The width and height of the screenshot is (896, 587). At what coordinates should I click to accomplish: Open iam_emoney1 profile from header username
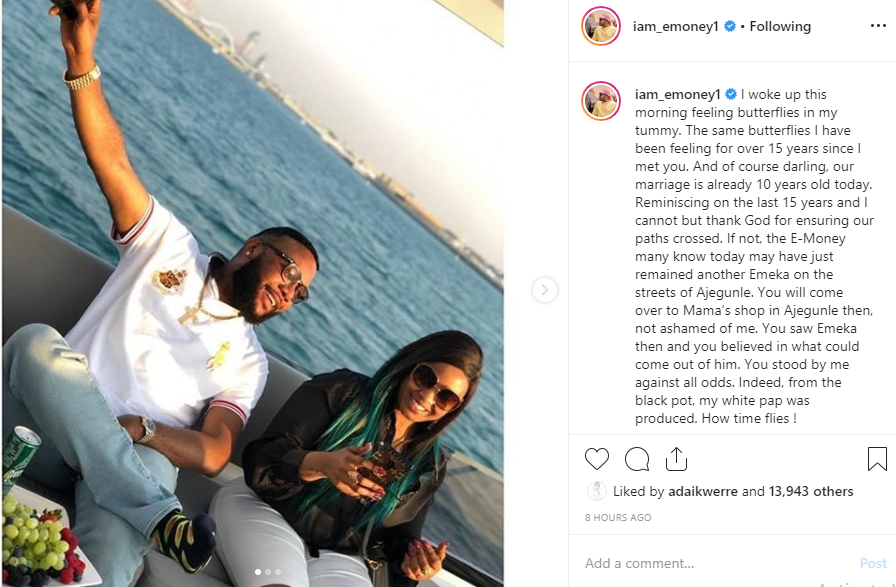pos(675,26)
